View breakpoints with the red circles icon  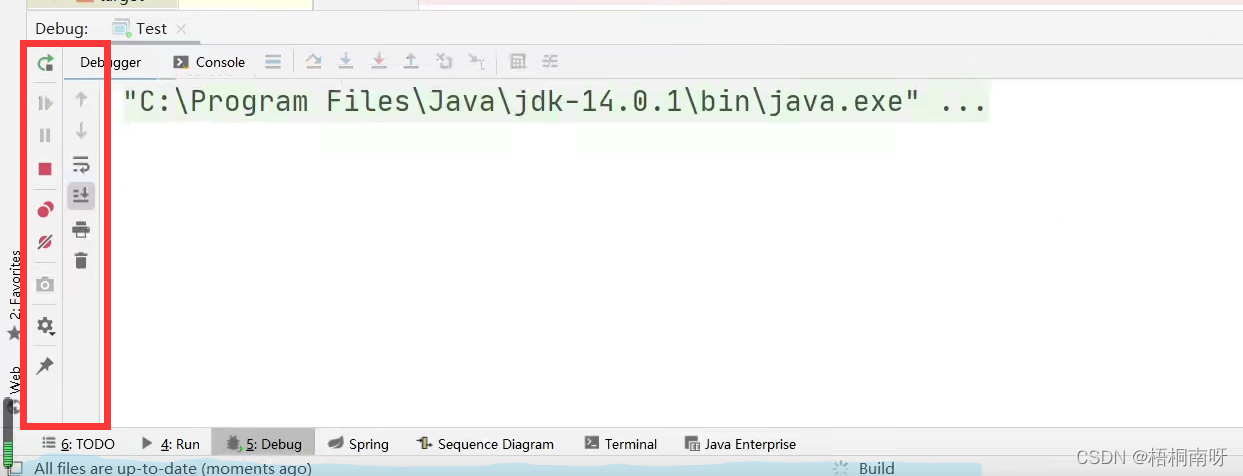[x=45, y=210]
